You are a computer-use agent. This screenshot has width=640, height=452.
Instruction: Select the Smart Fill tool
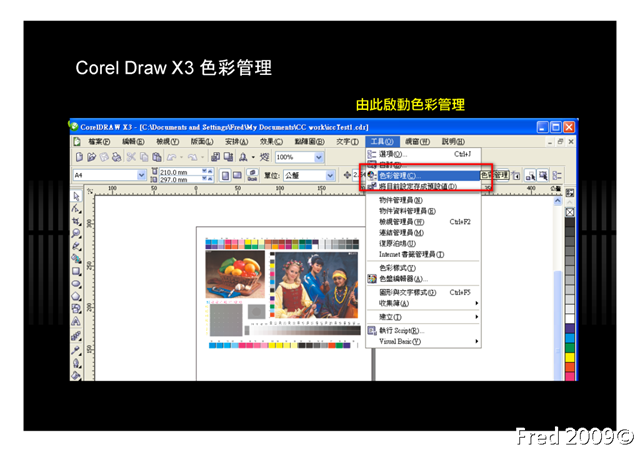pyautogui.click(x=76, y=258)
